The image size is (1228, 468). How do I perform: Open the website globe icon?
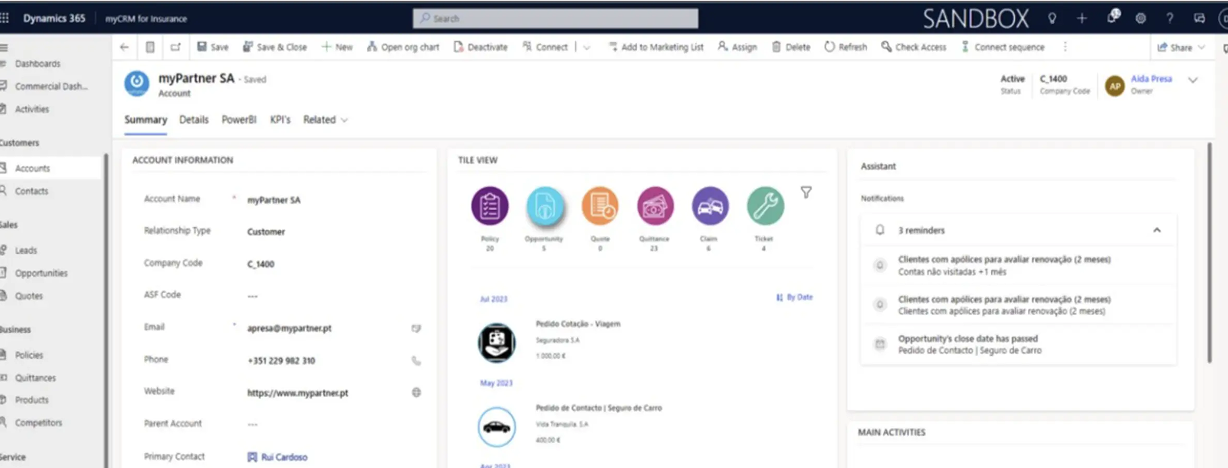416,392
